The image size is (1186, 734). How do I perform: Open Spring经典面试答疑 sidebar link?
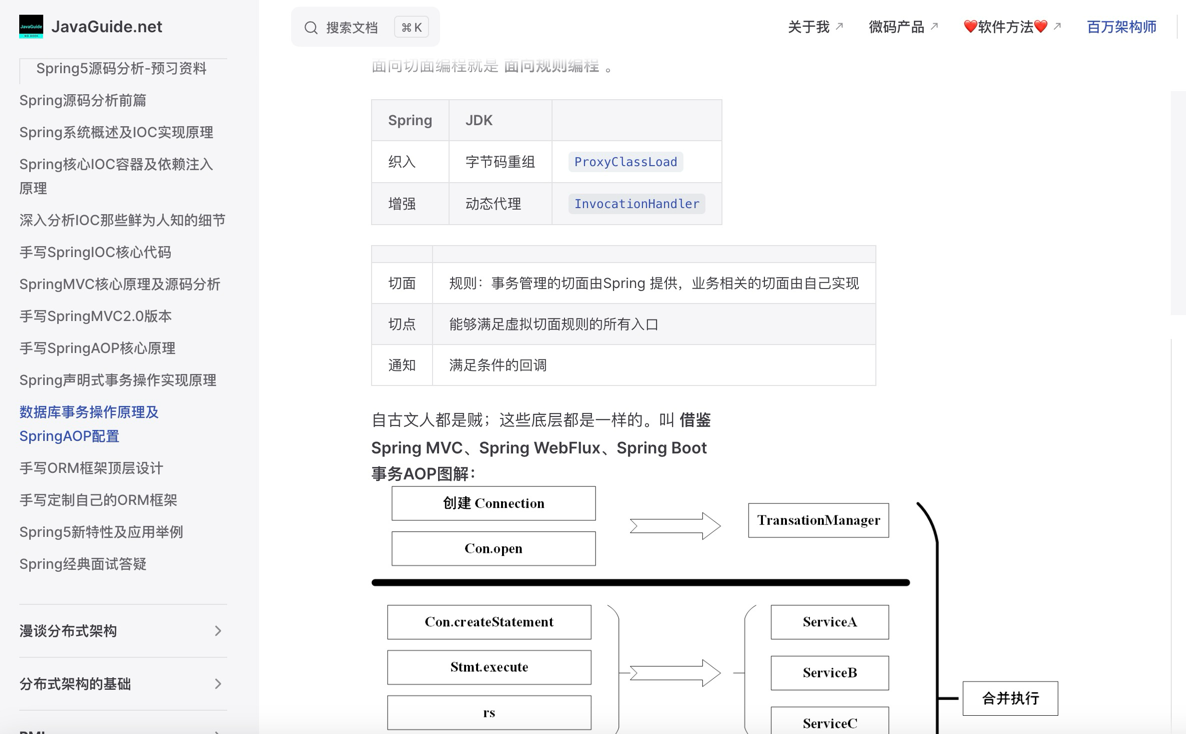pos(82,564)
